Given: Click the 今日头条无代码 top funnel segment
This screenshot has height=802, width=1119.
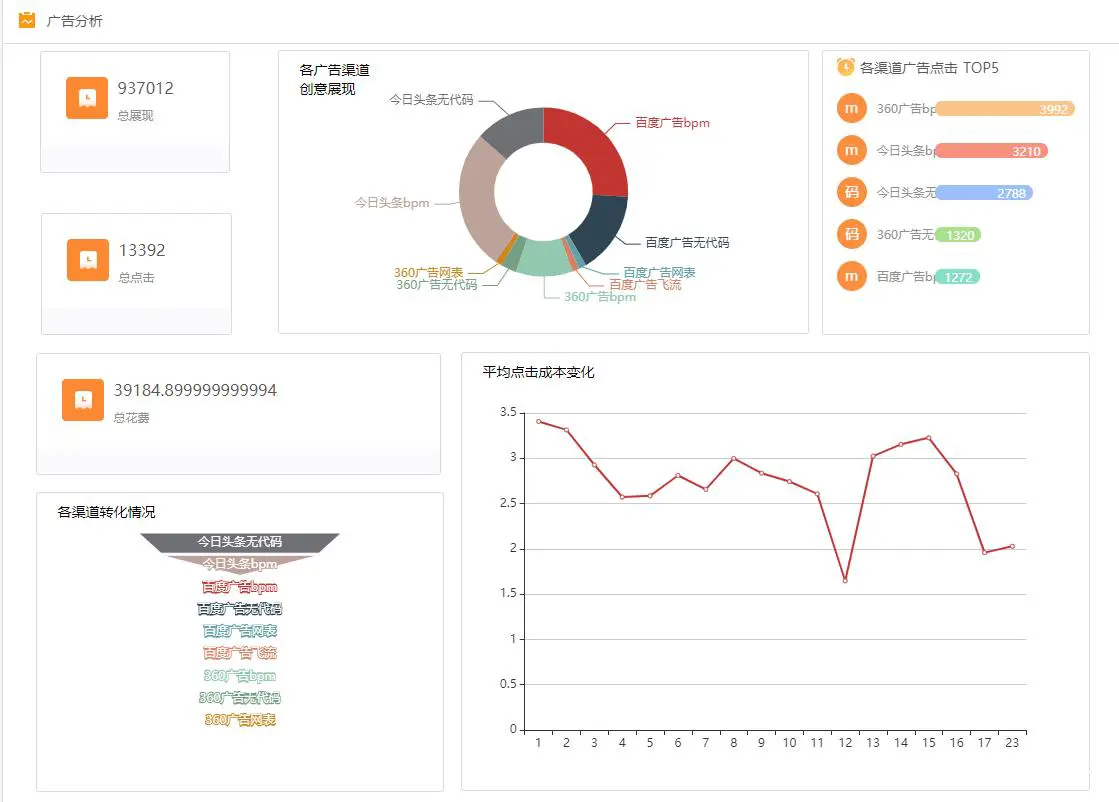Looking at the screenshot, I should 240,542.
